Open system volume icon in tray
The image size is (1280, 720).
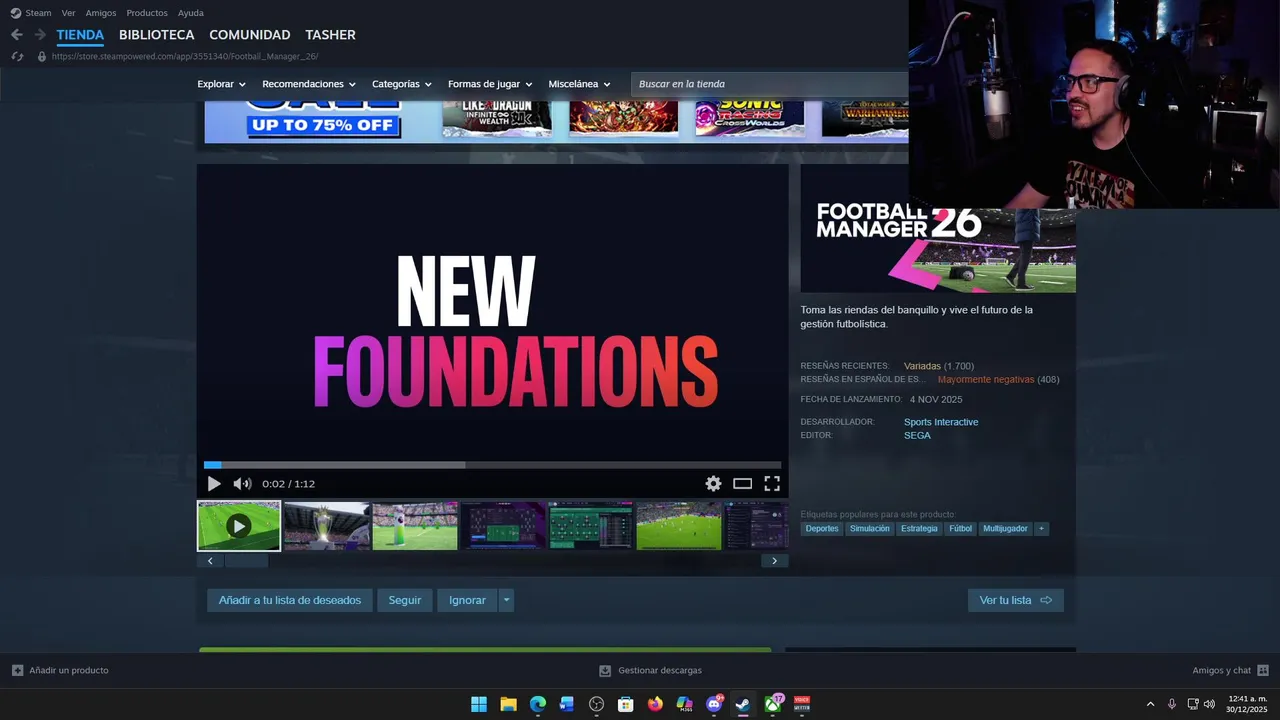click(1209, 704)
